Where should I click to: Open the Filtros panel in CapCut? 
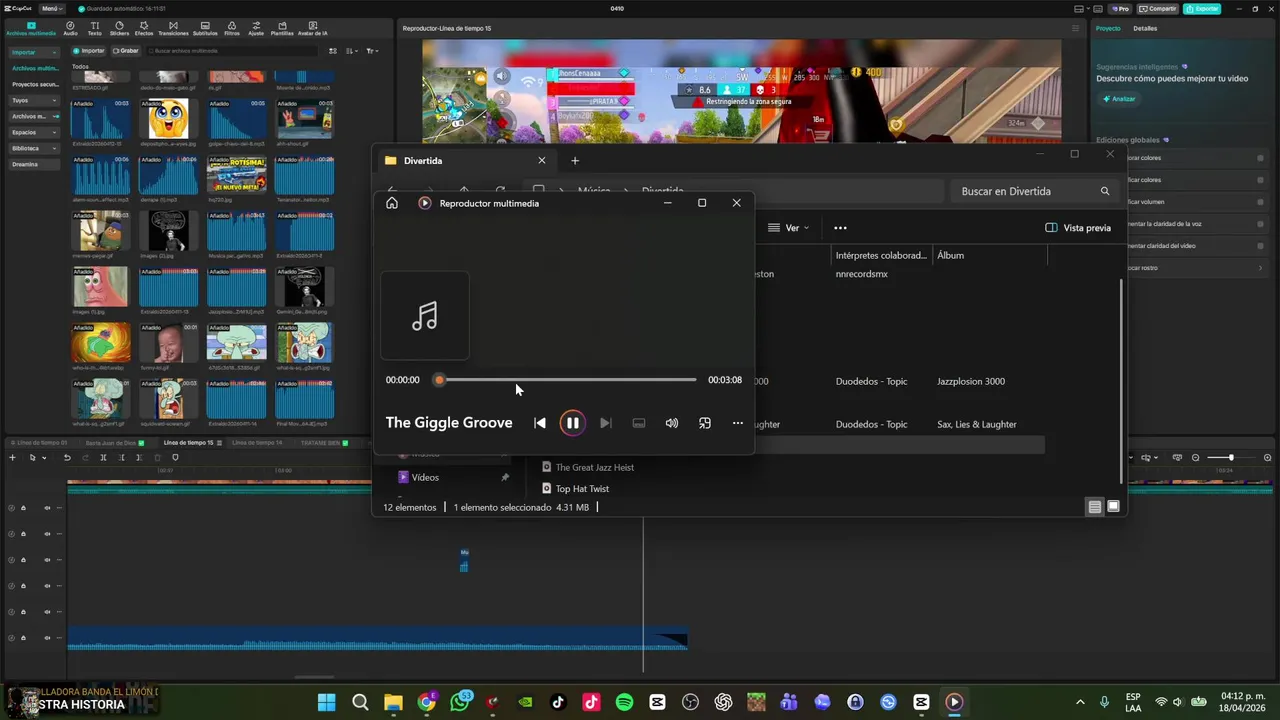pos(232,28)
